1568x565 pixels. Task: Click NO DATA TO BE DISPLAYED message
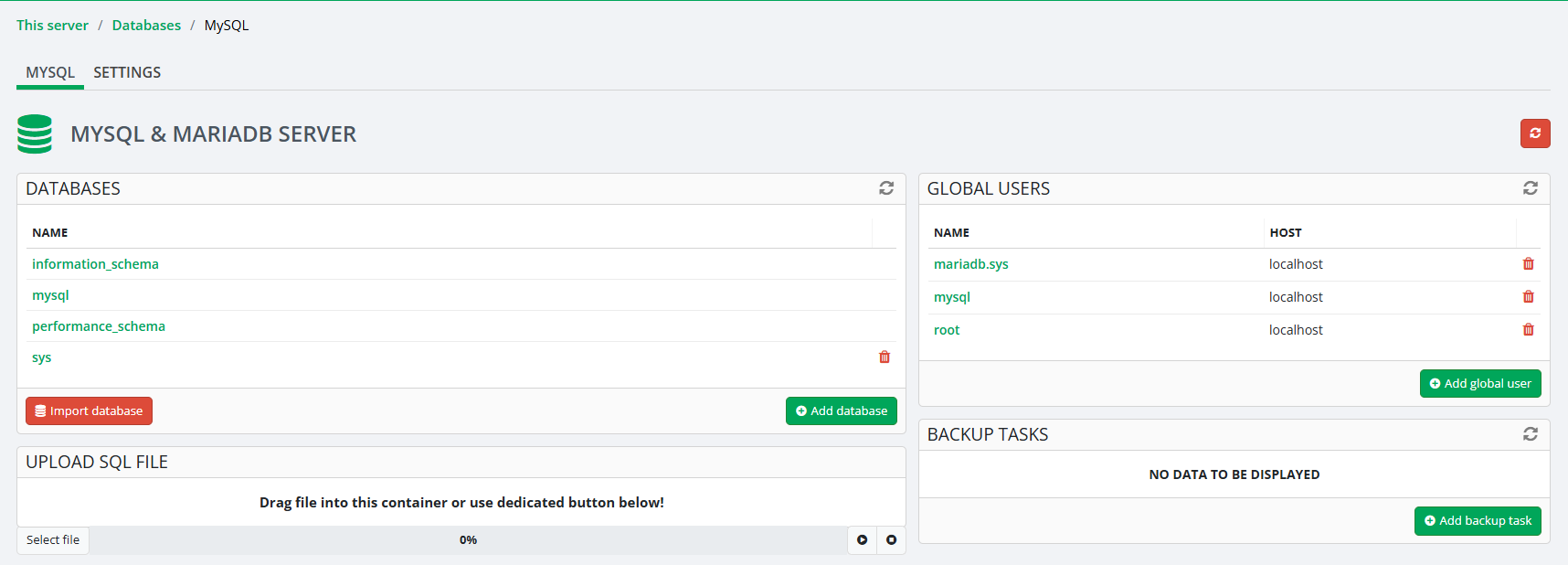pyautogui.click(x=1234, y=474)
